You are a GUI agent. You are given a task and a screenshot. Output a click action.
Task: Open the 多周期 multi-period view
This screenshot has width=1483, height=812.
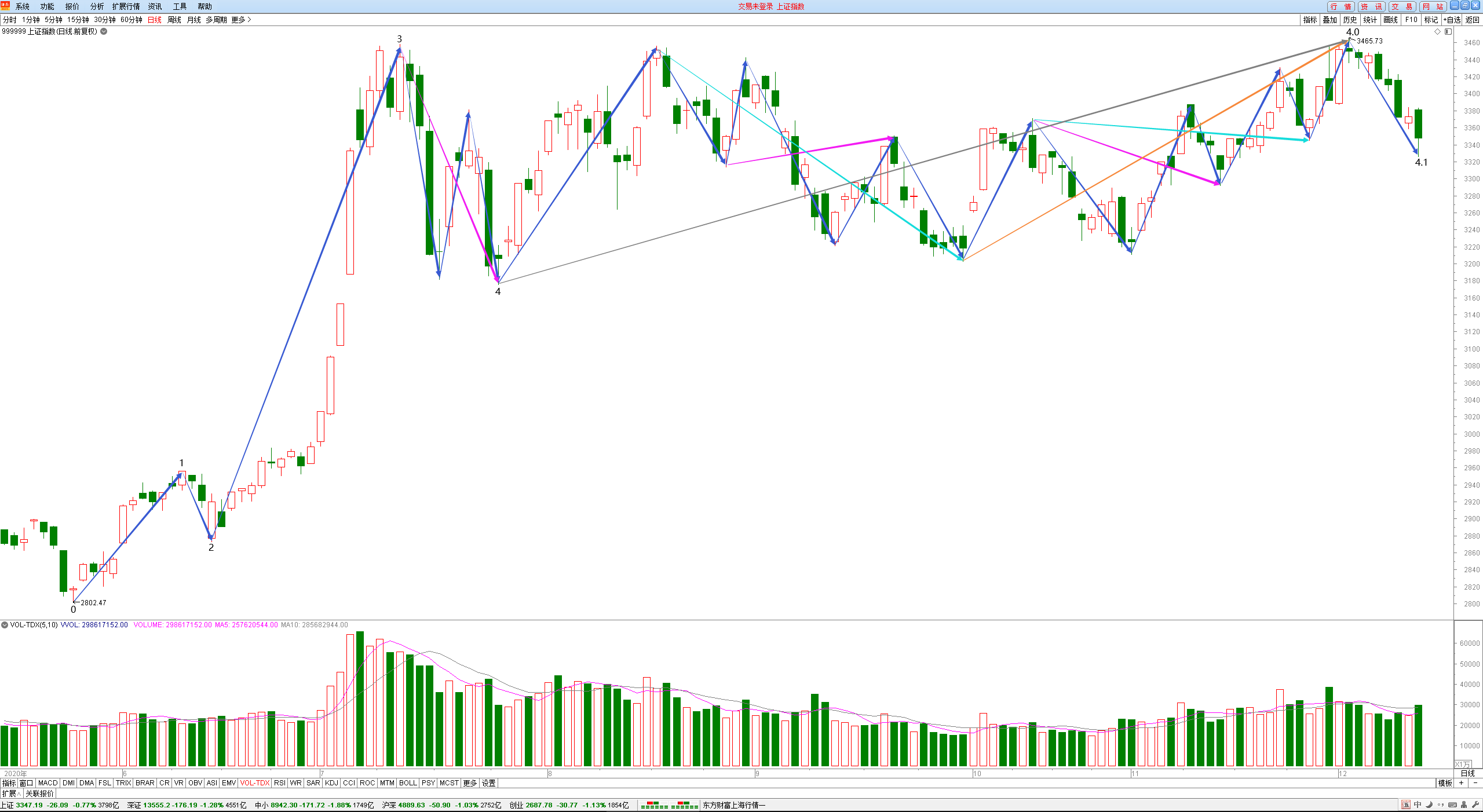[216, 20]
